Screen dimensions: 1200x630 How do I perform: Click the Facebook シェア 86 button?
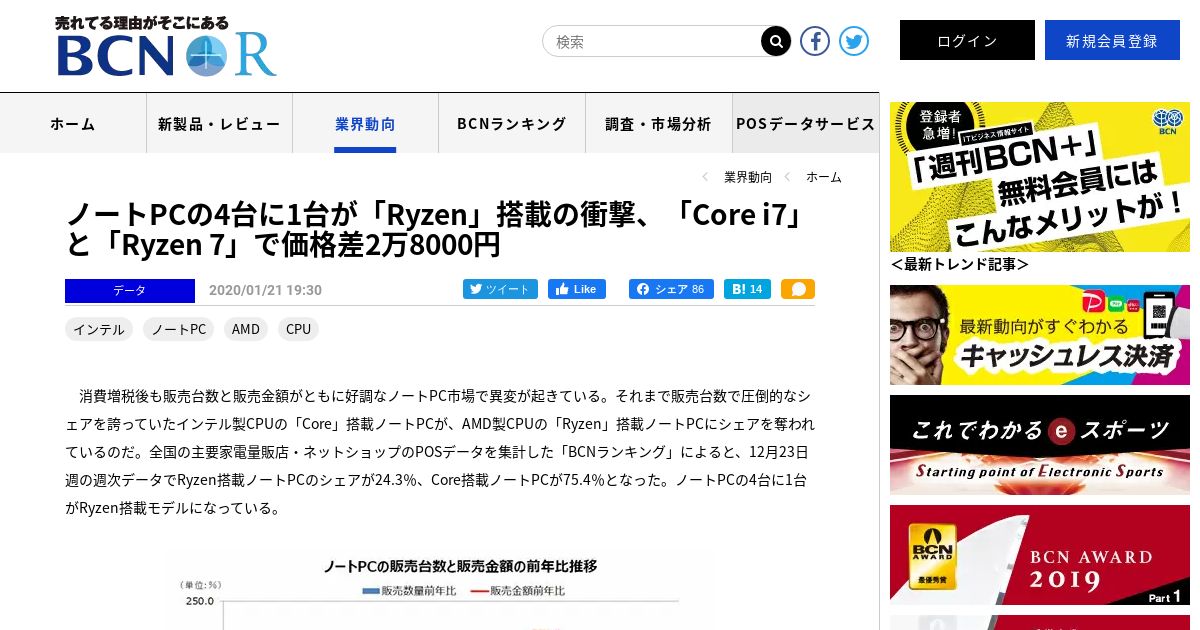671,289
